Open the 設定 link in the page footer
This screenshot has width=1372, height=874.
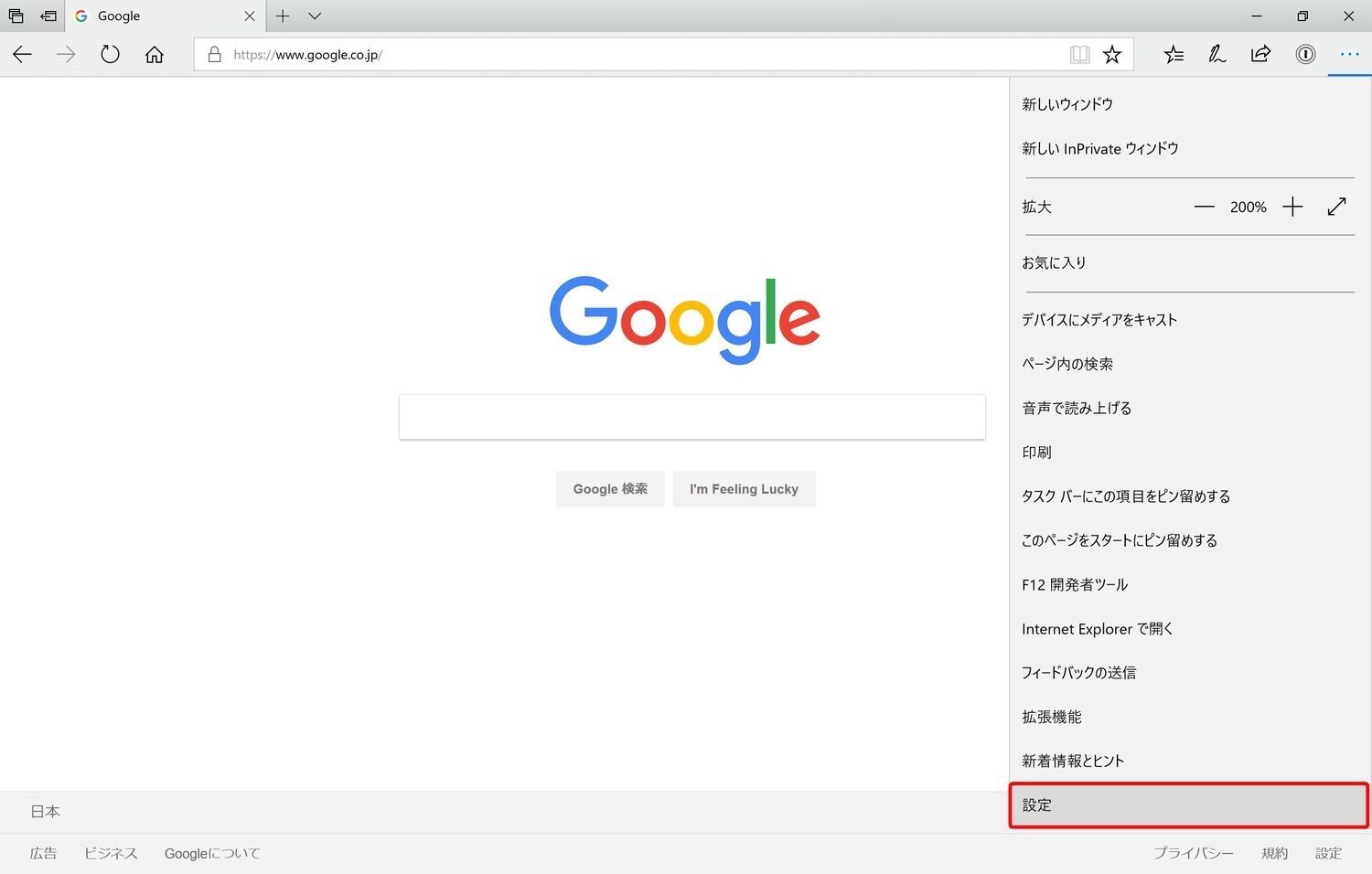(1328, 853)
